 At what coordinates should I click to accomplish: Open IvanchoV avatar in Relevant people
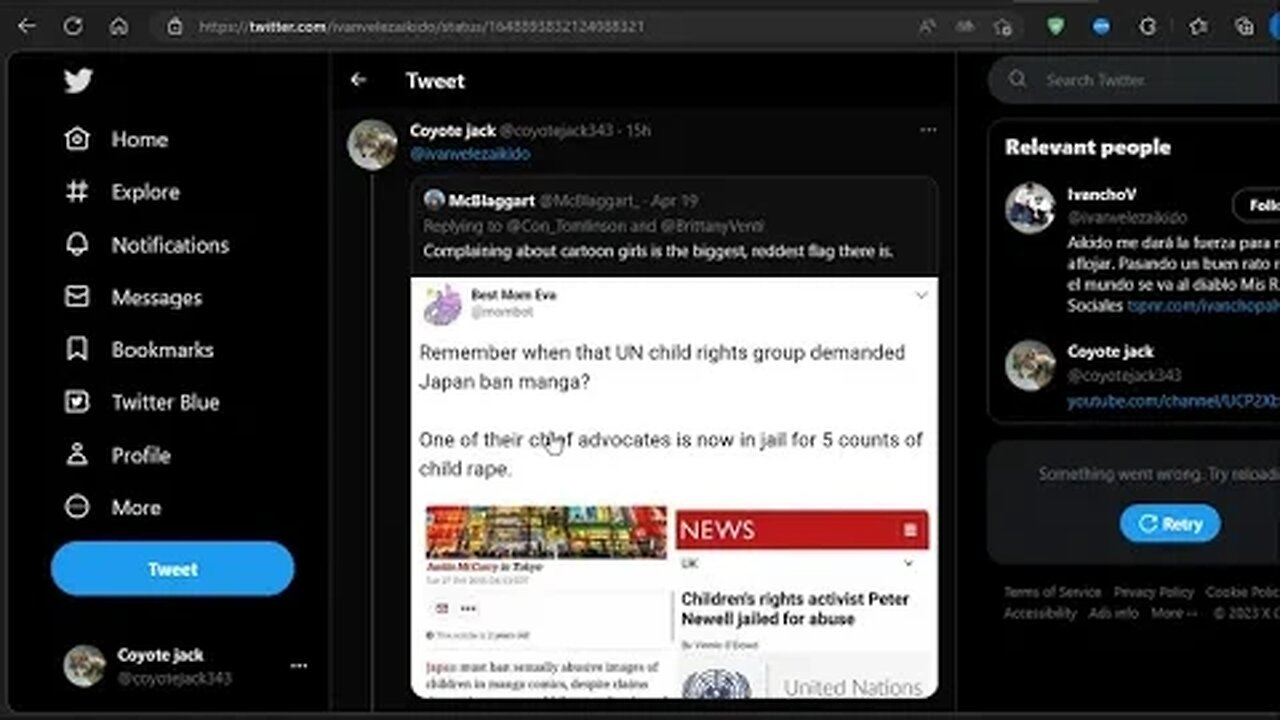point(1030,208)
